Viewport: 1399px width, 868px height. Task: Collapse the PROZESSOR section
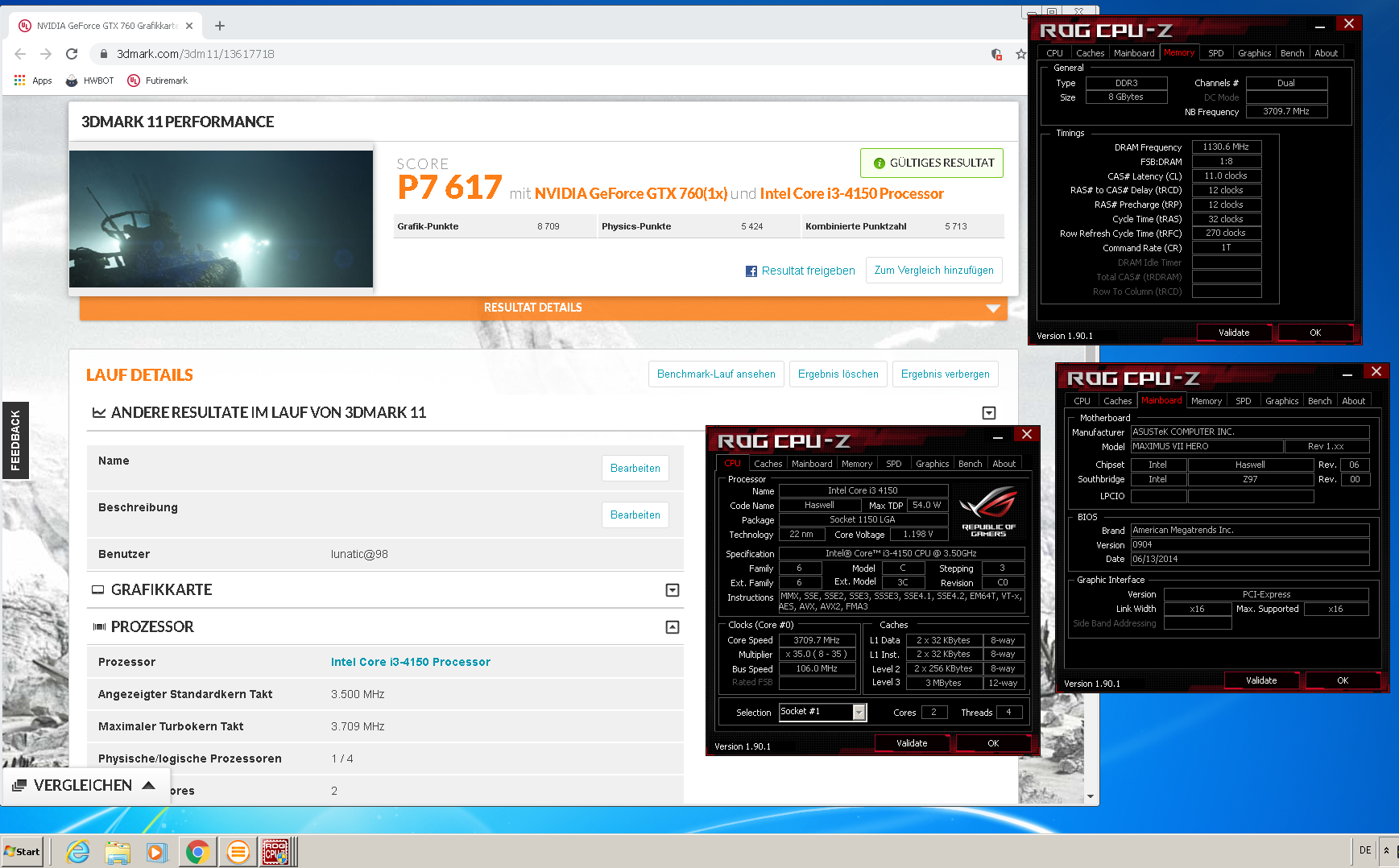click(x=673, y=627)
